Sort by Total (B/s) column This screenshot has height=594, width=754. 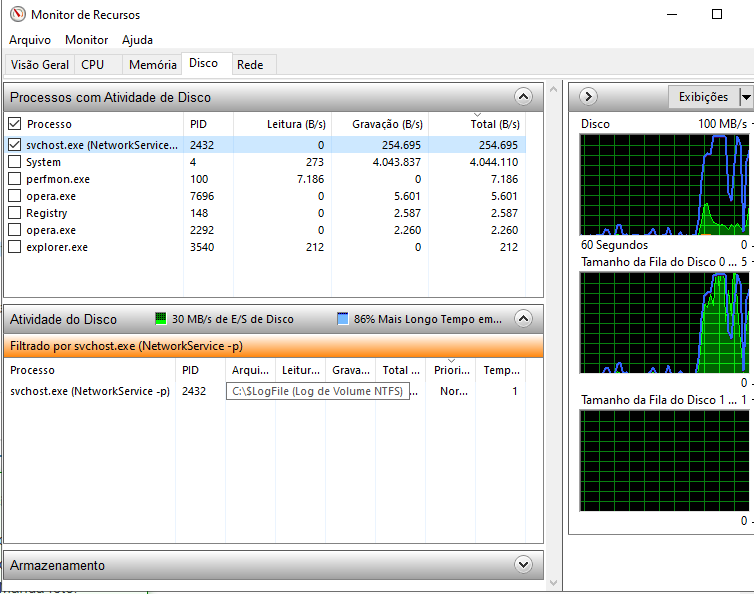(x=477, y=124)
